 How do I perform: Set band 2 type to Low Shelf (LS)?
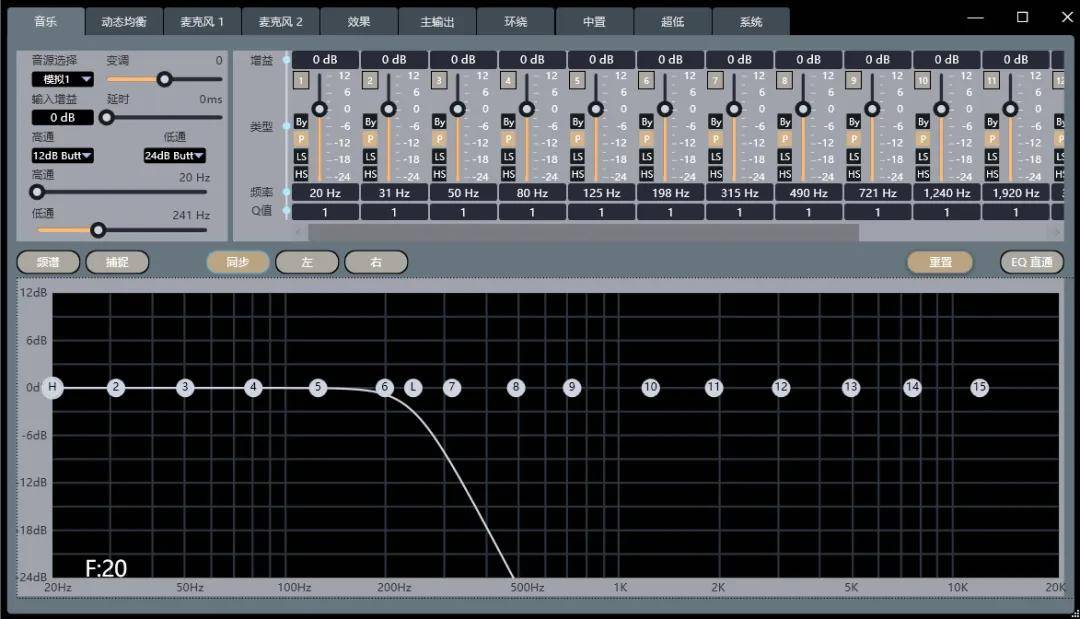pyautogui.click(x=370, y=157)
